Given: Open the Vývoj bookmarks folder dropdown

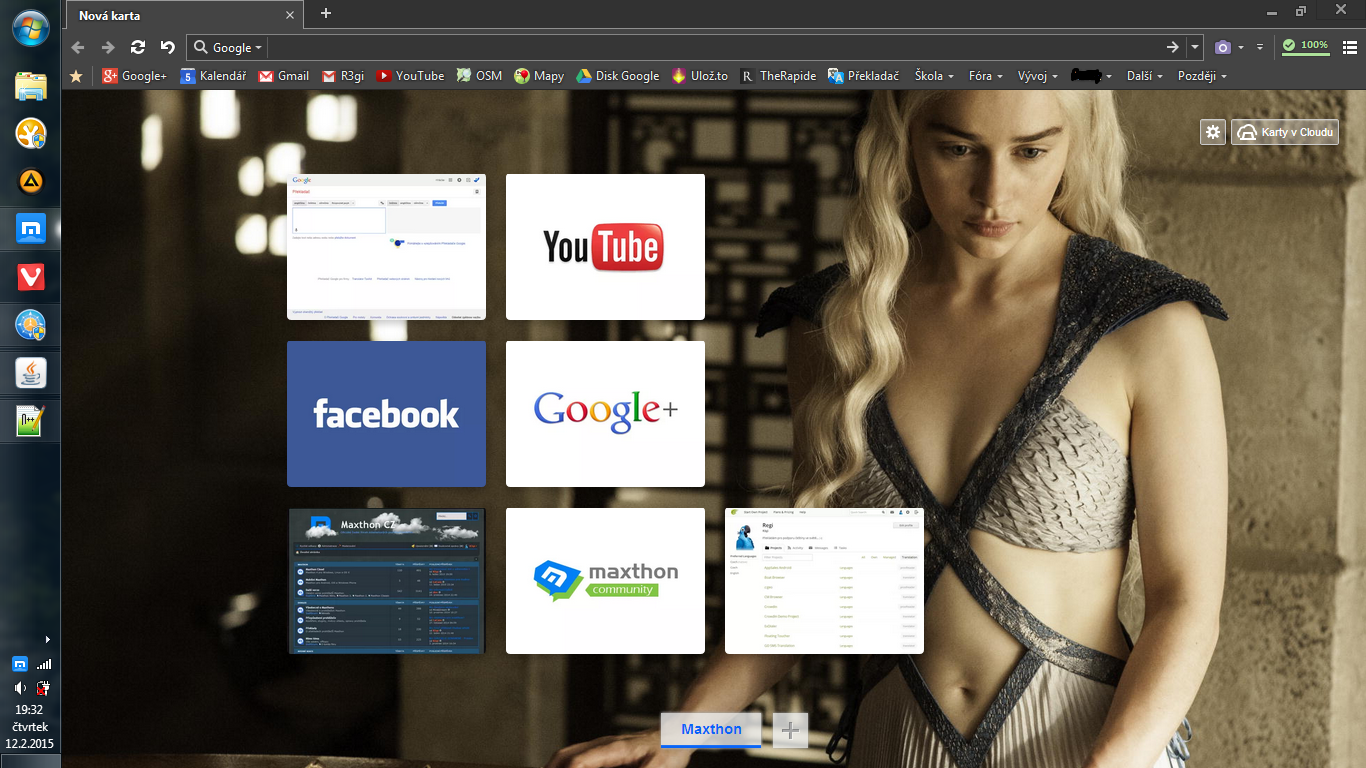Looking at the screenshot, I should coord(1037,76).
